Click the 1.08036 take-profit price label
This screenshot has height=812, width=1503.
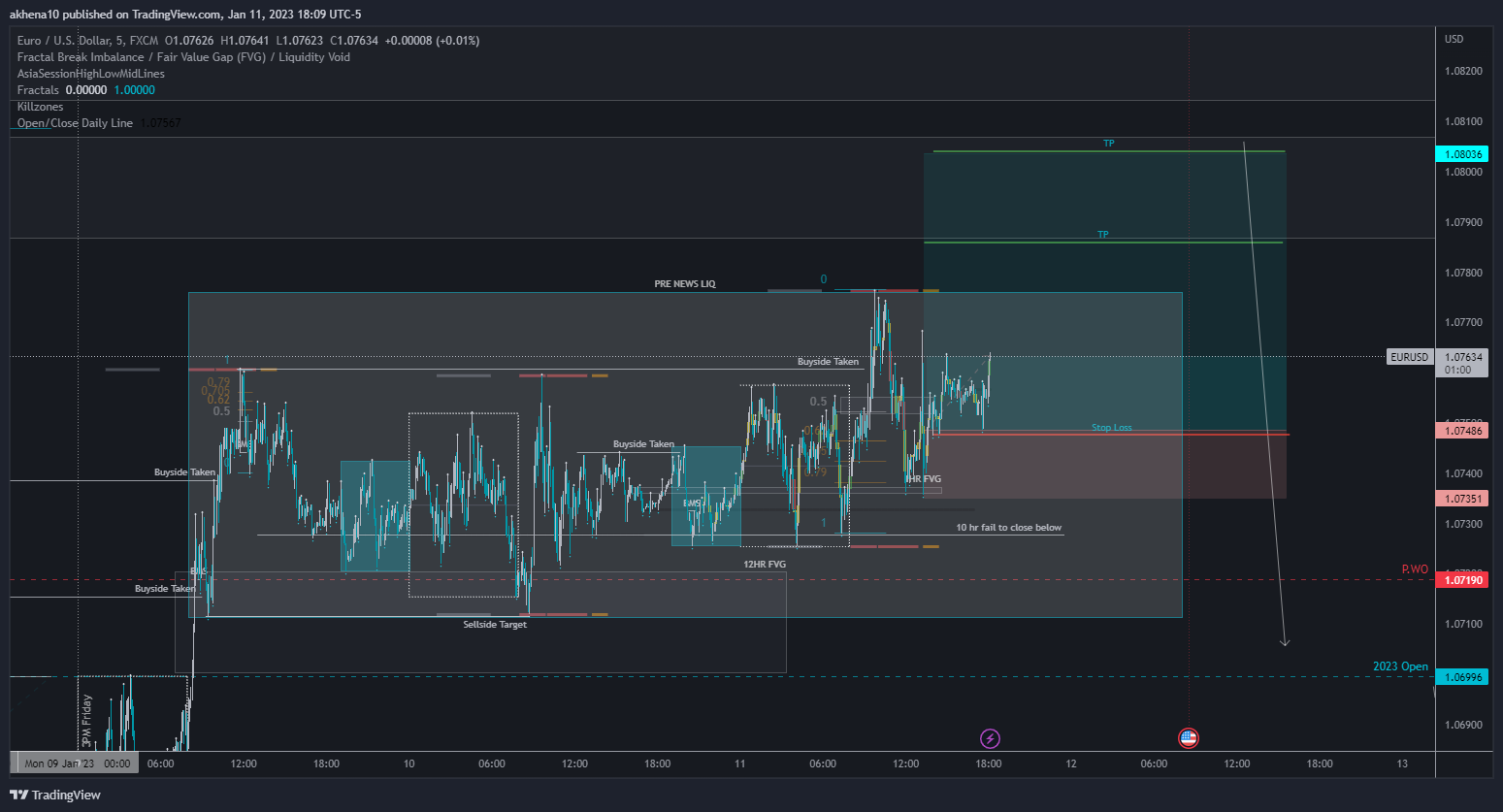tap(1462, 154)
